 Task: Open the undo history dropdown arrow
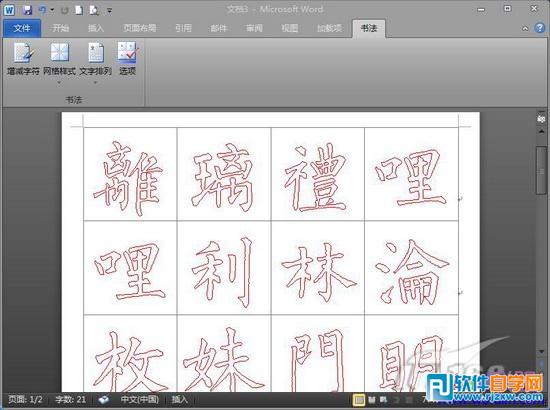[52, 10]
